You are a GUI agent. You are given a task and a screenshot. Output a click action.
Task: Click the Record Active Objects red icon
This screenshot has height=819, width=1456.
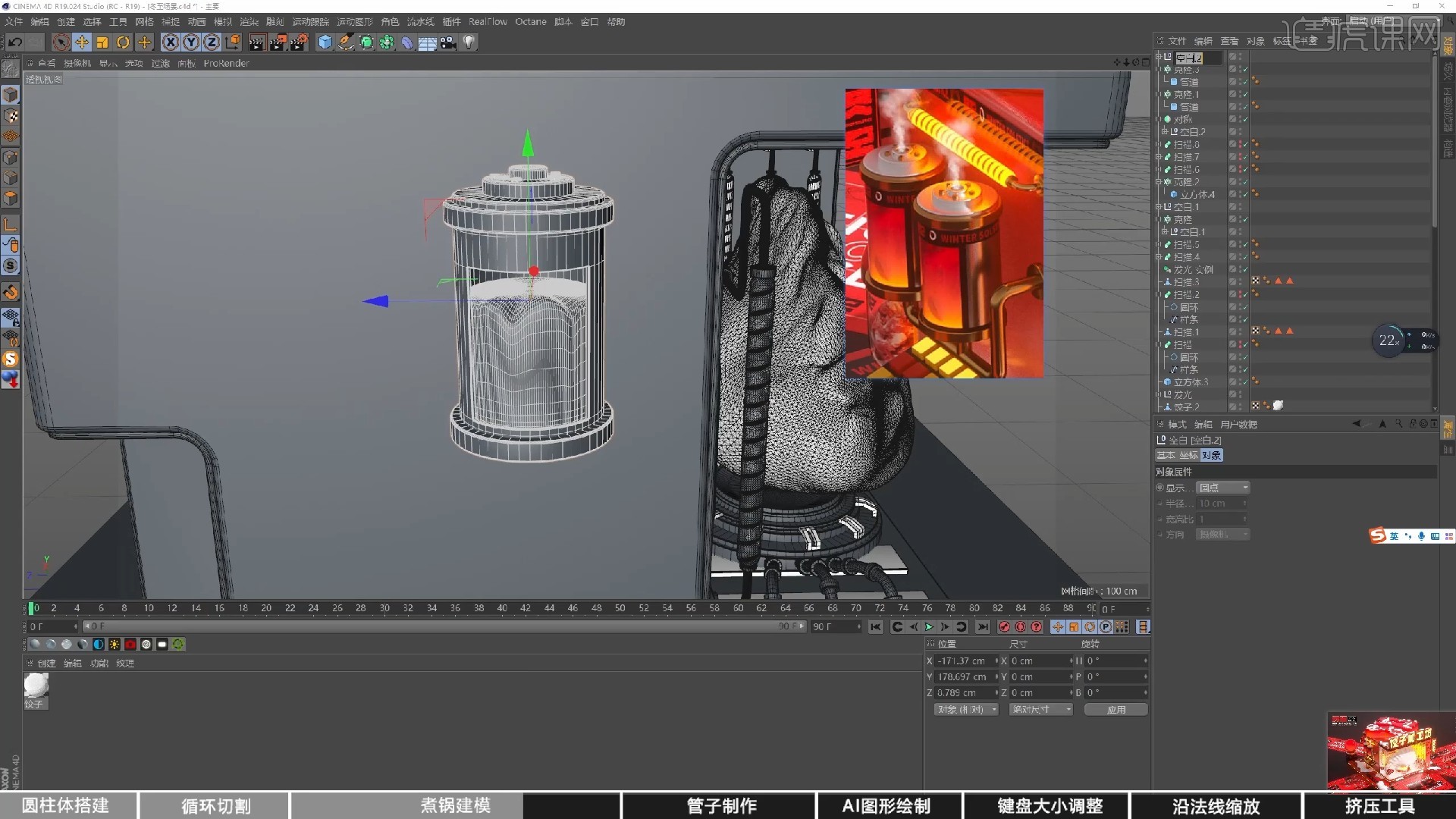pyautogui.click(x=1004, y=627)
